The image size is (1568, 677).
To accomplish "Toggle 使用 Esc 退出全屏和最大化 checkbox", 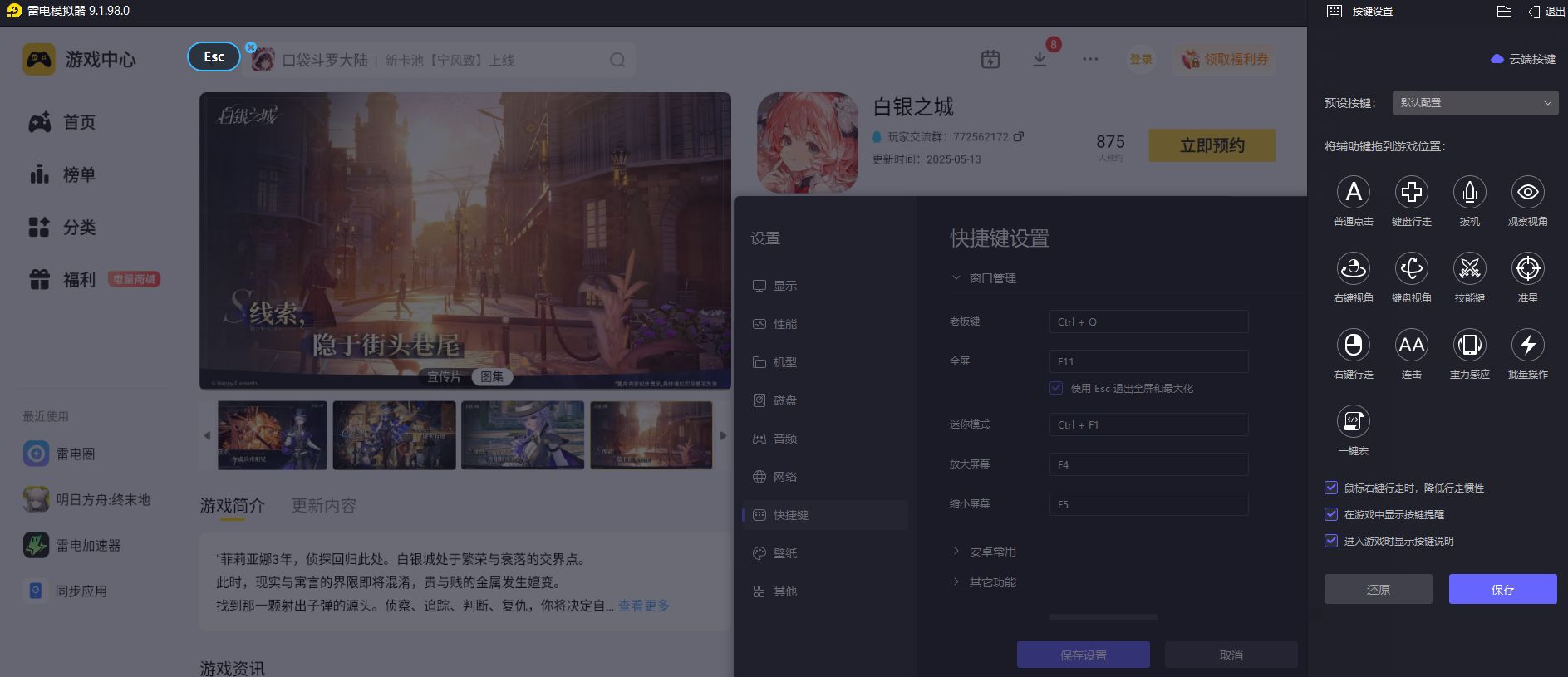I will (1056, 388).
